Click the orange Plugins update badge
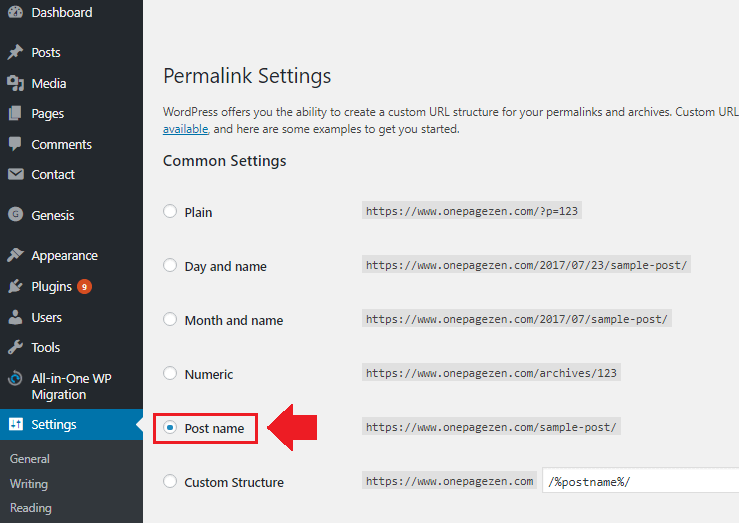Screen dimensions: 739x523 pos(84,286)
